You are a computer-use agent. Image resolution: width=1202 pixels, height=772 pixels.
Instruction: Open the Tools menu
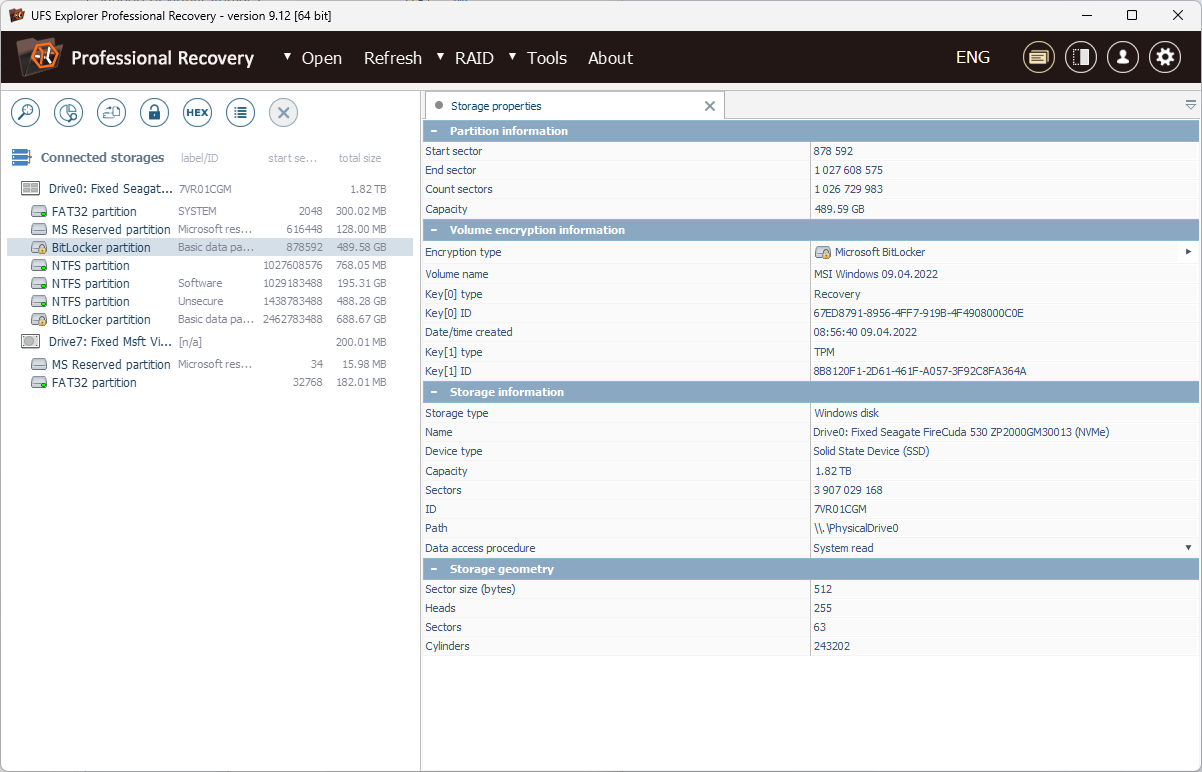click(546, 58)
